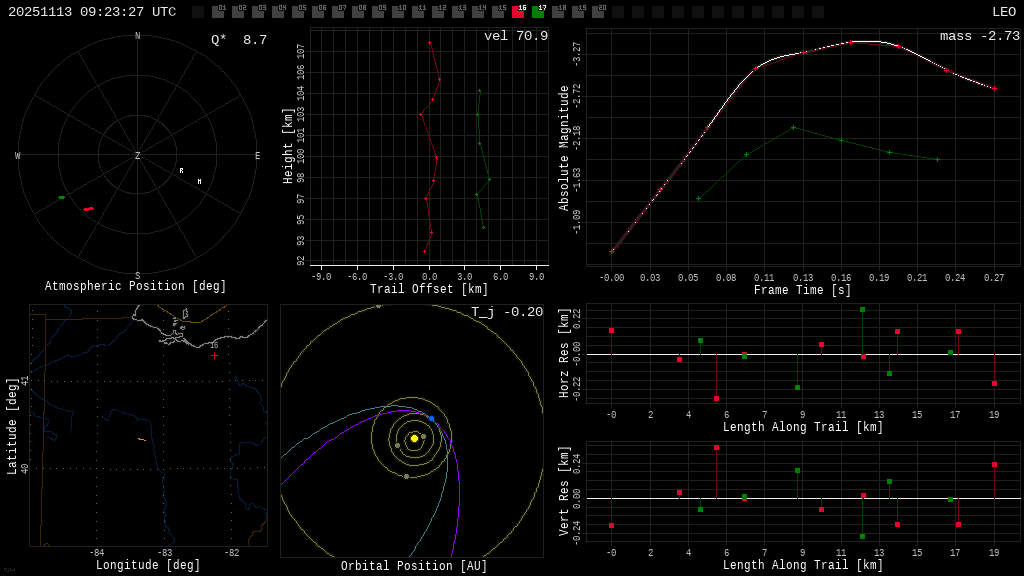
Task: Click the R radiant marker in sky plot
Action: click(182, 171)
